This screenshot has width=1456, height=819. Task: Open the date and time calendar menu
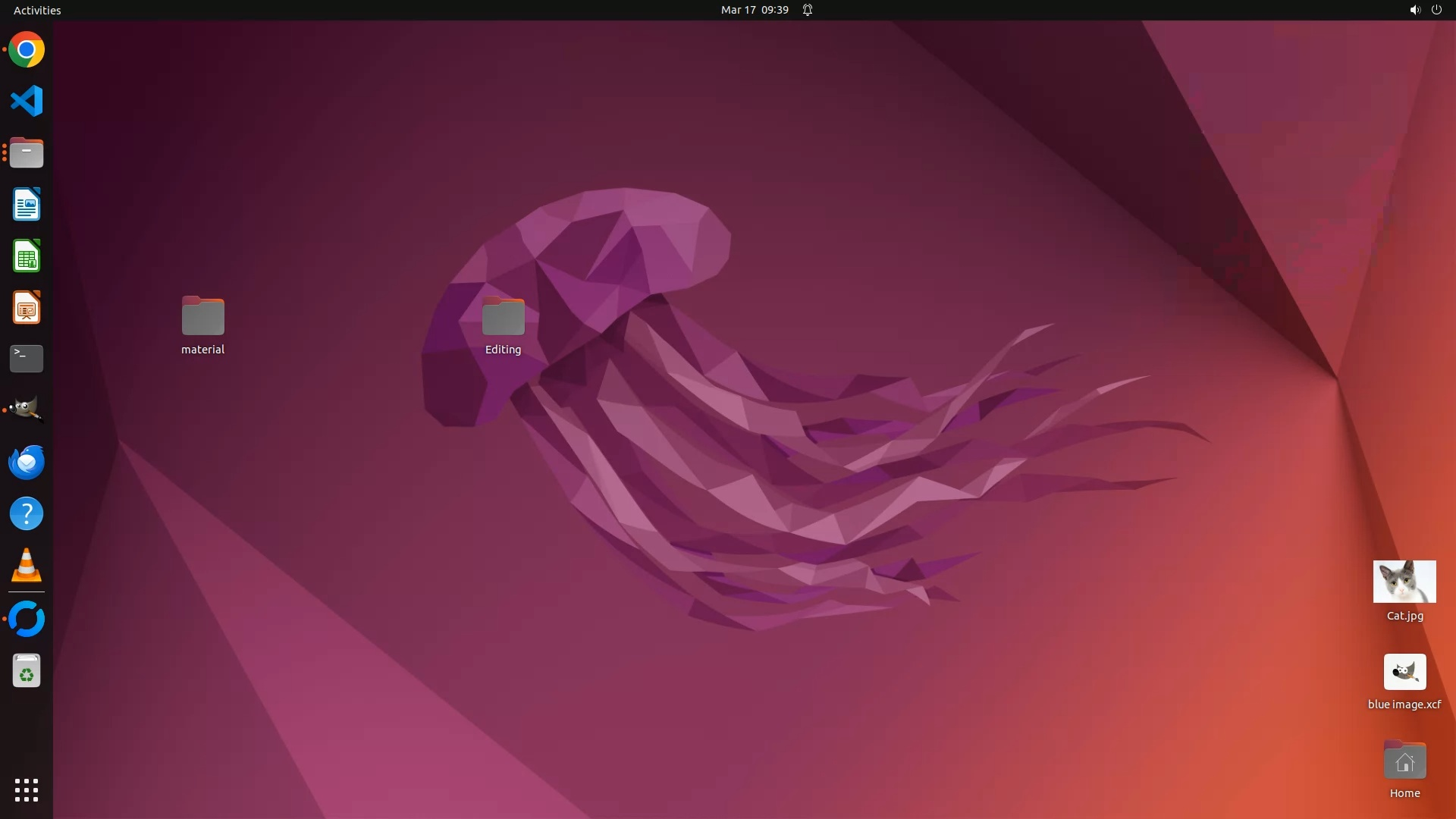point(754,10)
